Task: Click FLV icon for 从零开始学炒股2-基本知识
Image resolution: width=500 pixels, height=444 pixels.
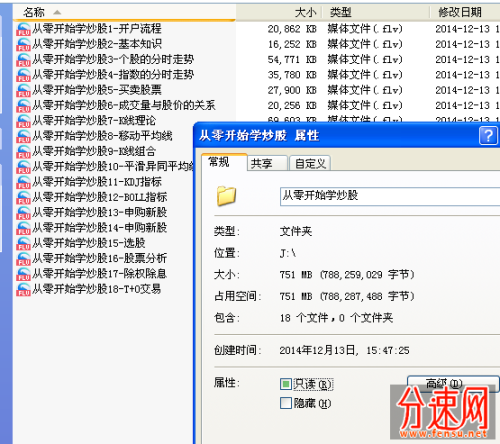Action: tap(23, 44)
